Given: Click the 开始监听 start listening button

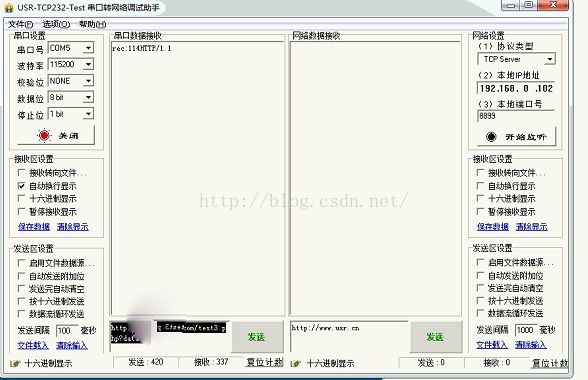Looking at the screenshot, I should (516, 137).
